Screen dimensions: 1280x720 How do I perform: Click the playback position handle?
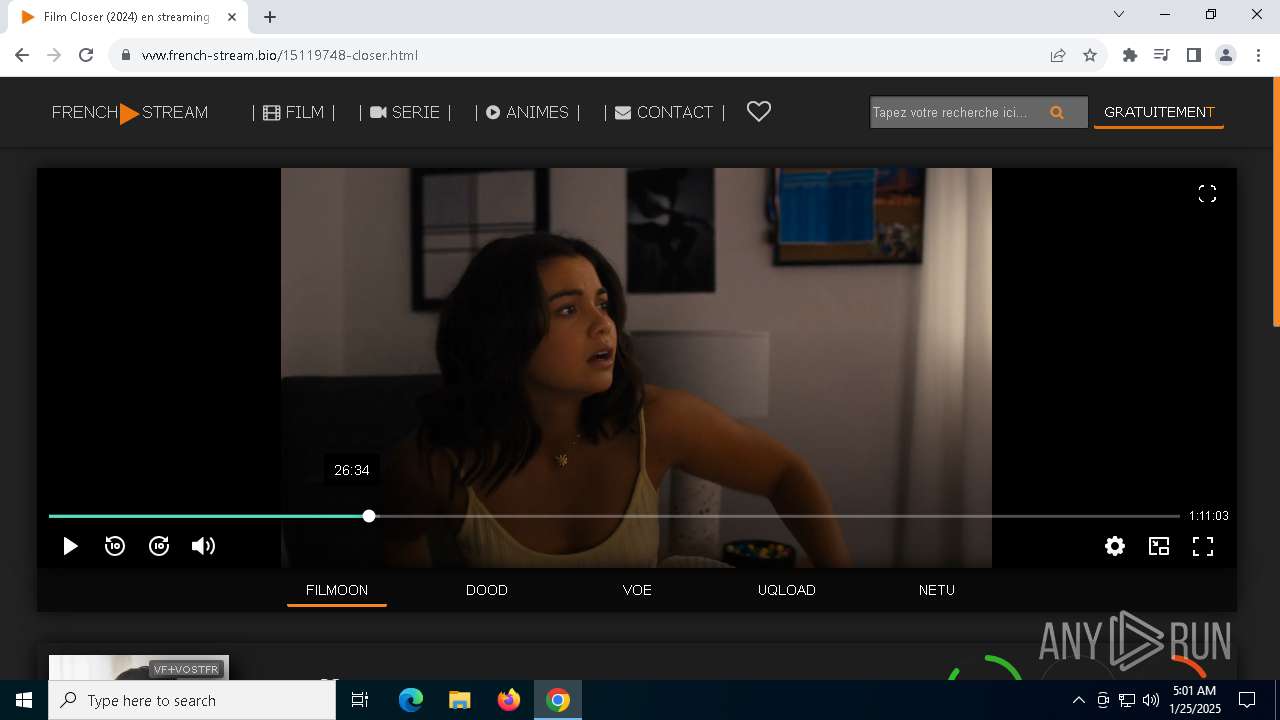coord(369,516)
